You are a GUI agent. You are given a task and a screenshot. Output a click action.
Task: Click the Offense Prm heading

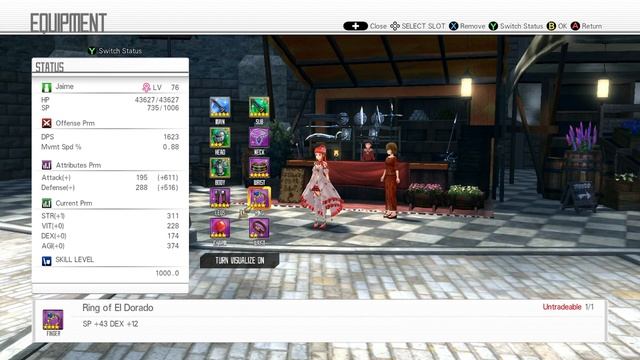(x=75, y=123)
